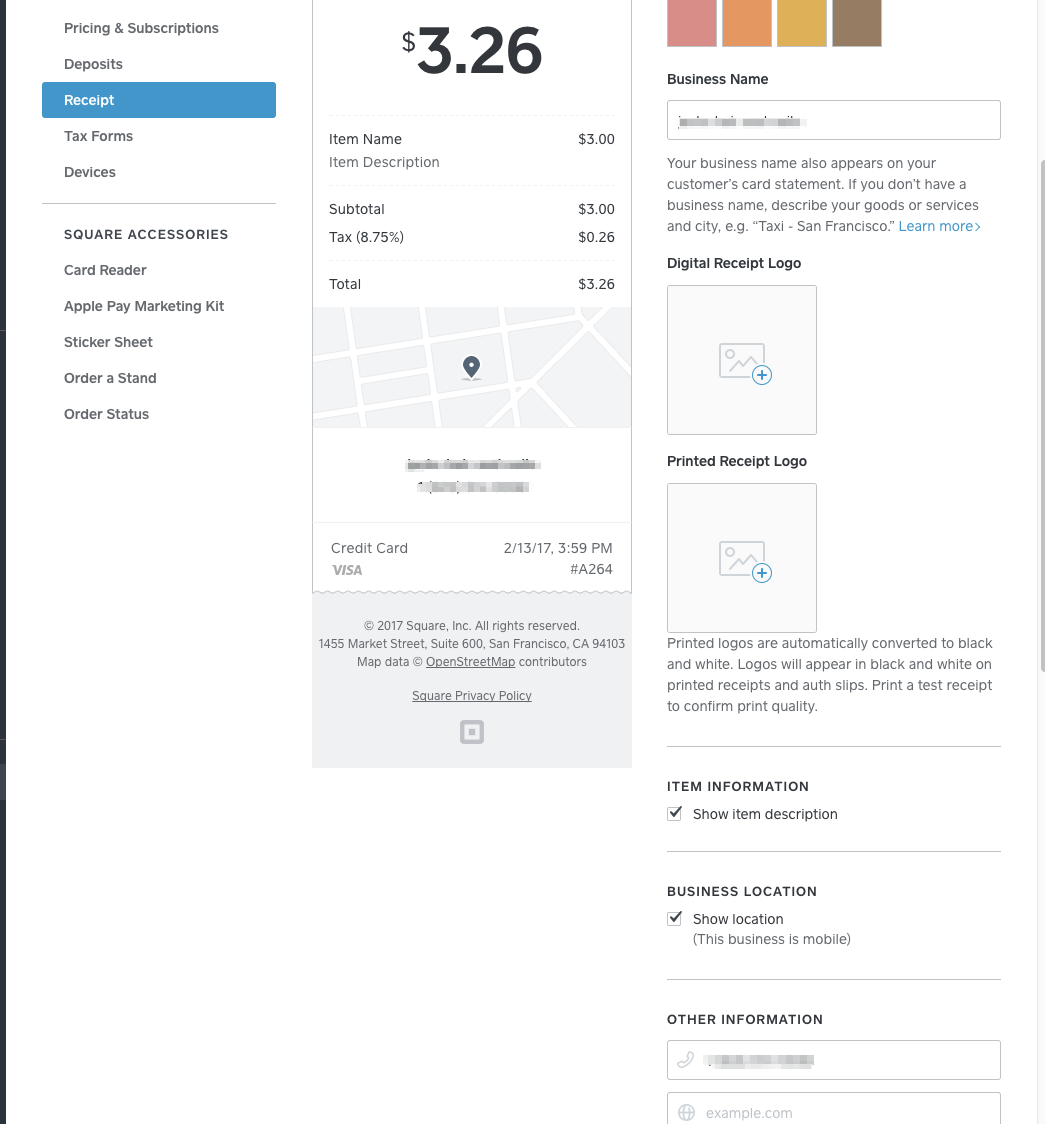1045x1124 pixels.
Task: Click the phone icon in Other Information
Action: pos(686,1060)
